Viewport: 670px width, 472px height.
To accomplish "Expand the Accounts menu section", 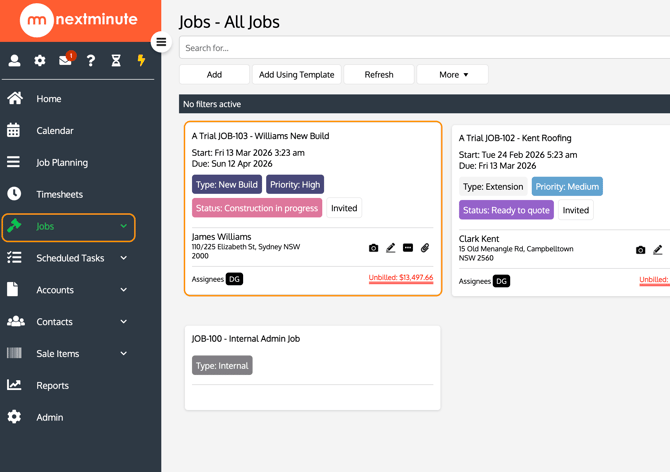I will point(124,290).
